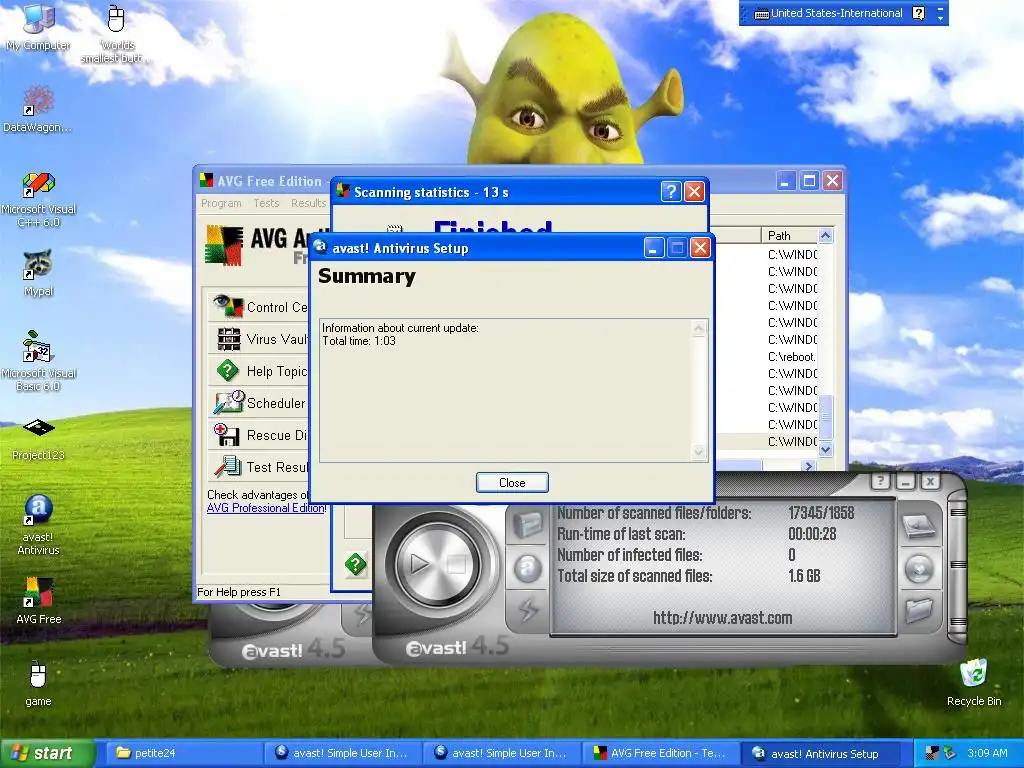The width and height of the screenshot is (1024, 768).
Task: Switch to AVG Free Edition taskbar item
Action: pyautogui.click(x=661, y=753)
